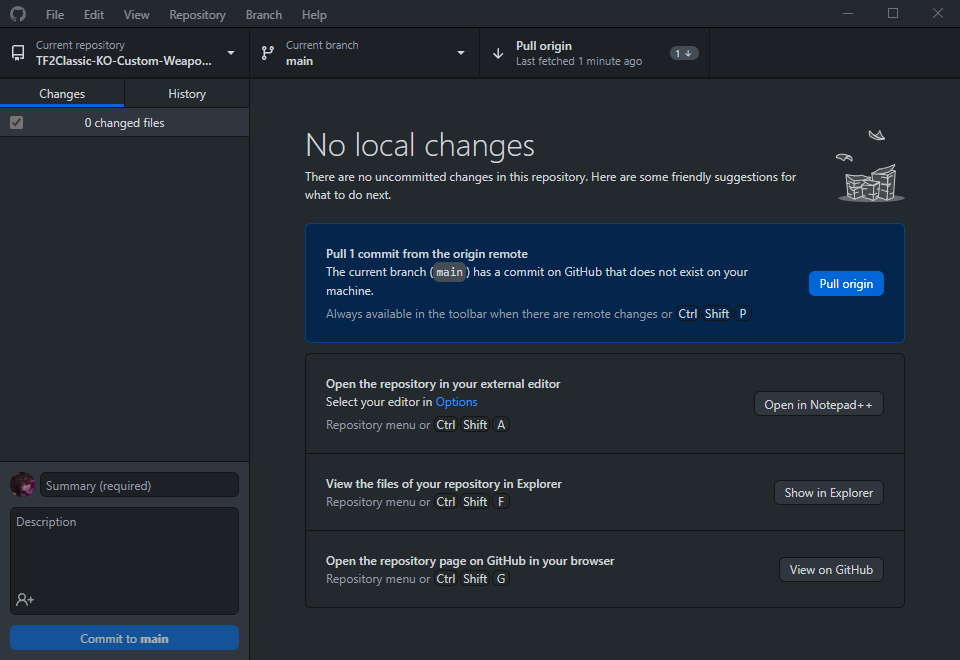Click the Summary (required) input field

(139, 485)
